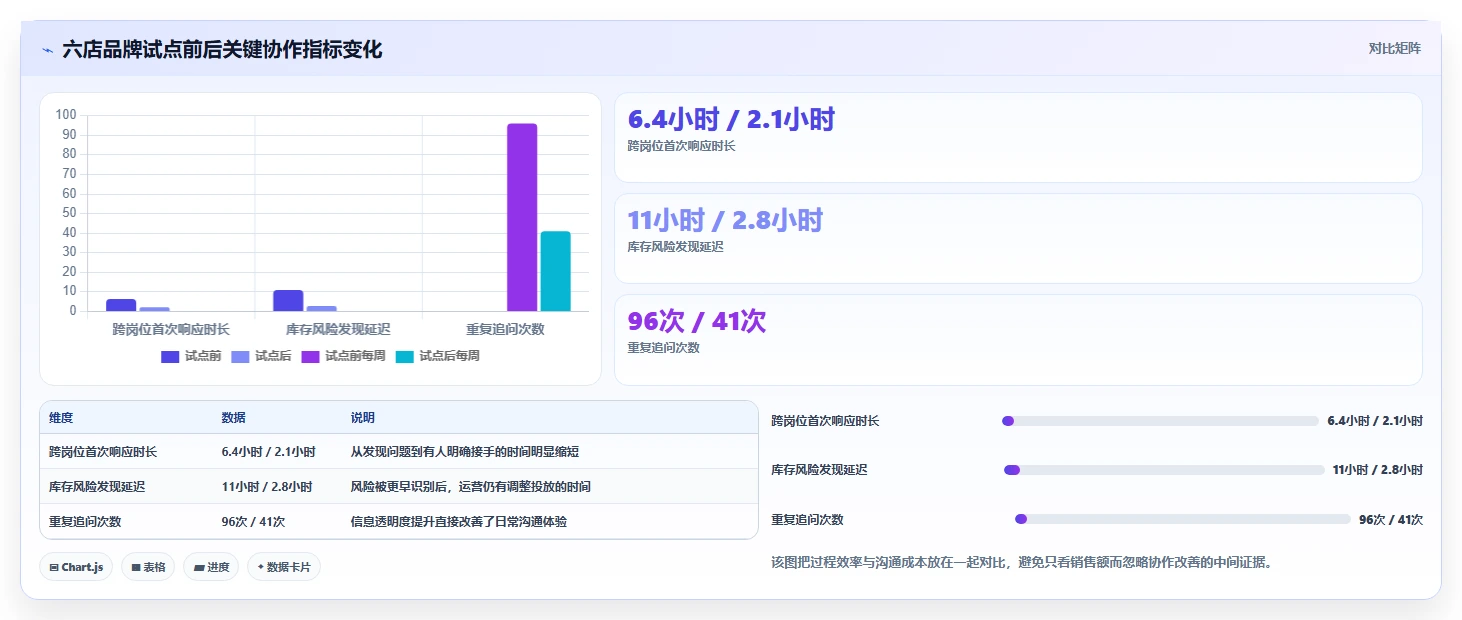Image resolution: width=1462 pixels, height=620 pixels.
Task: Click the 表格 chip icon
Action: pos(136,567)
